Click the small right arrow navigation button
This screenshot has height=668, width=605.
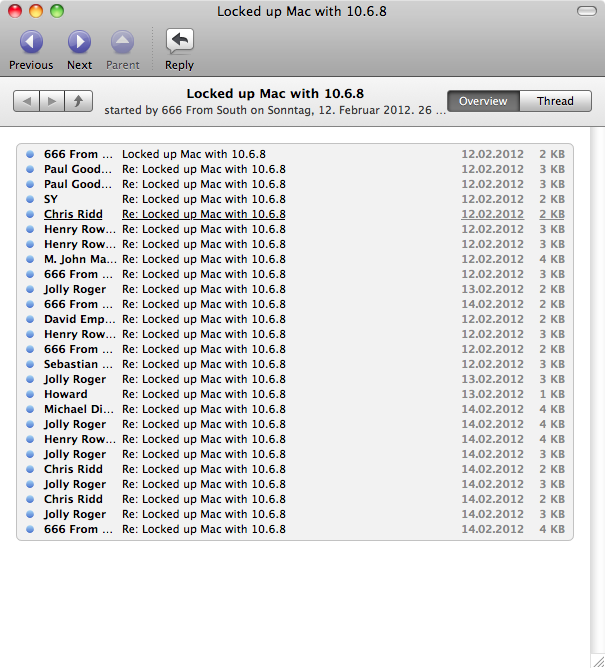coord(52,101)
